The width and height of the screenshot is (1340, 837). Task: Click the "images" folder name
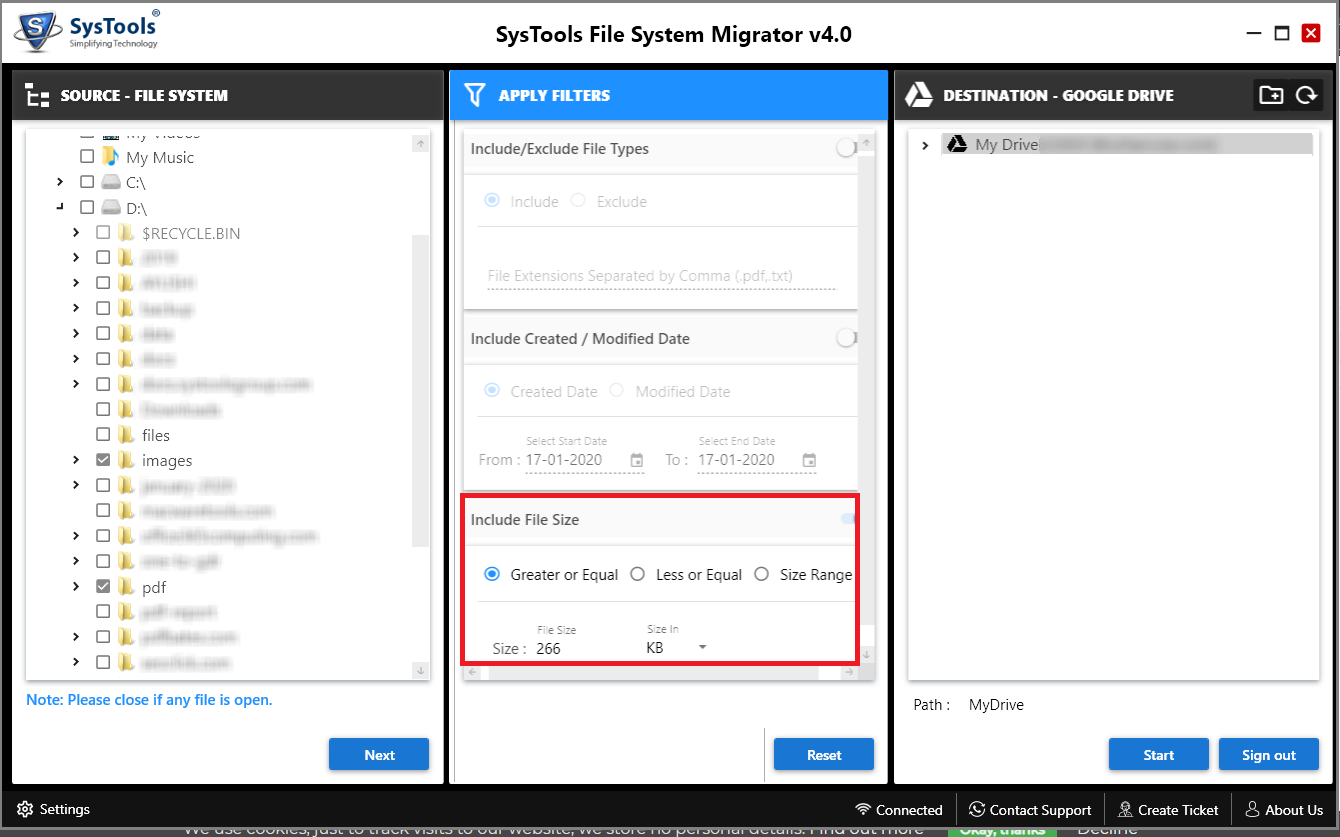167,461
